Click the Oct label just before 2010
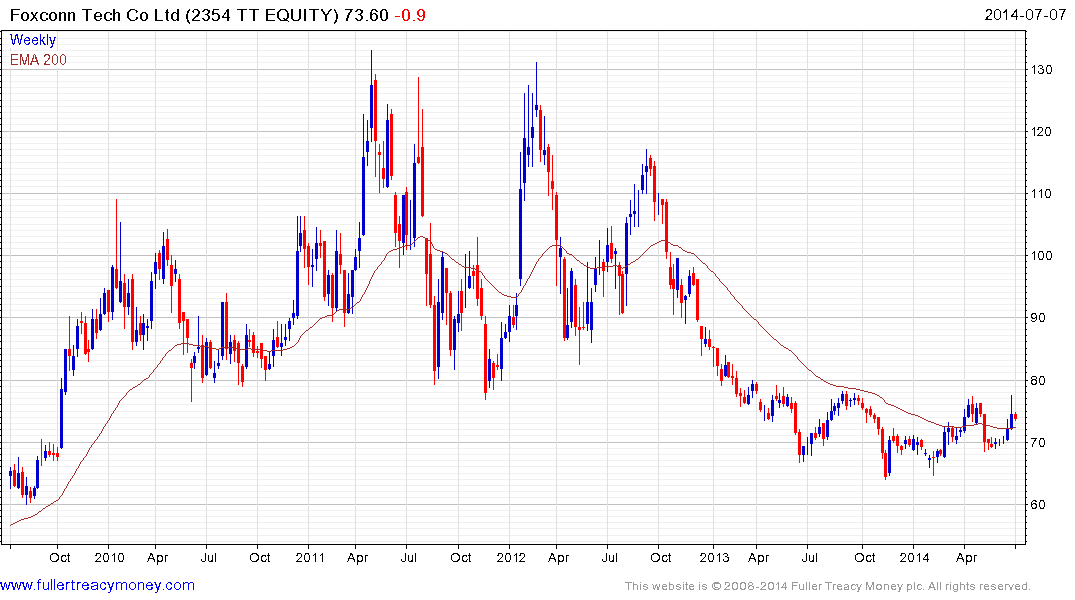This screenshot has height=600, width=1075. coord(60,557)
